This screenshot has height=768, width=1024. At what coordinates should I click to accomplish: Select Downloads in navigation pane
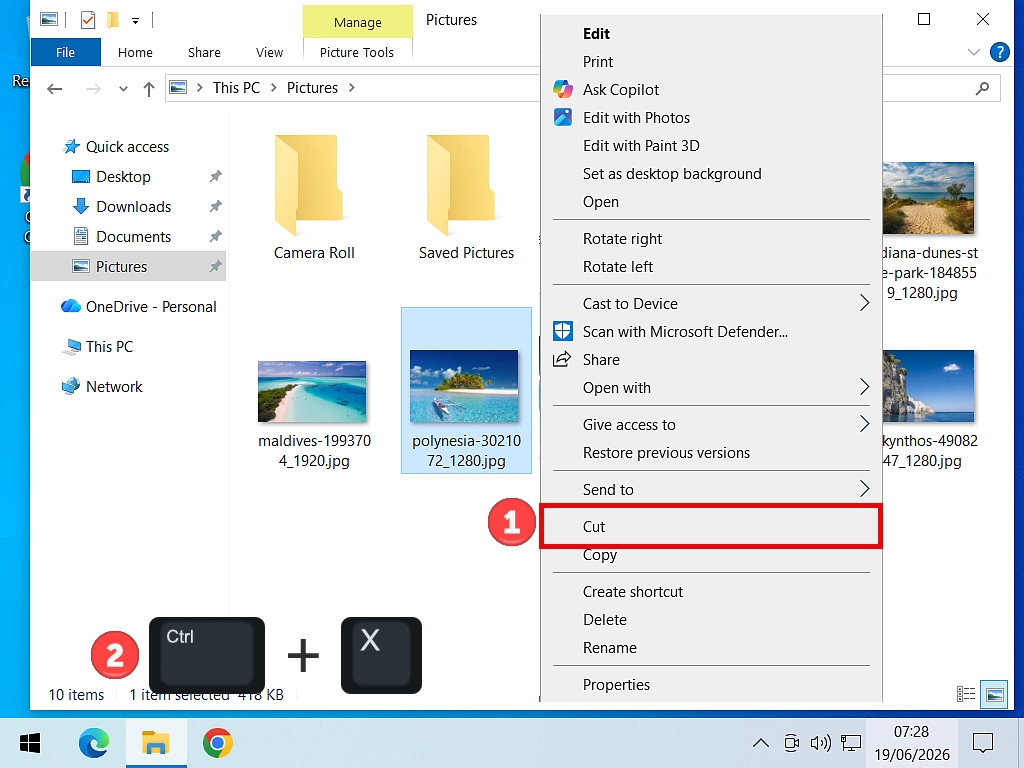coord(133,206)
